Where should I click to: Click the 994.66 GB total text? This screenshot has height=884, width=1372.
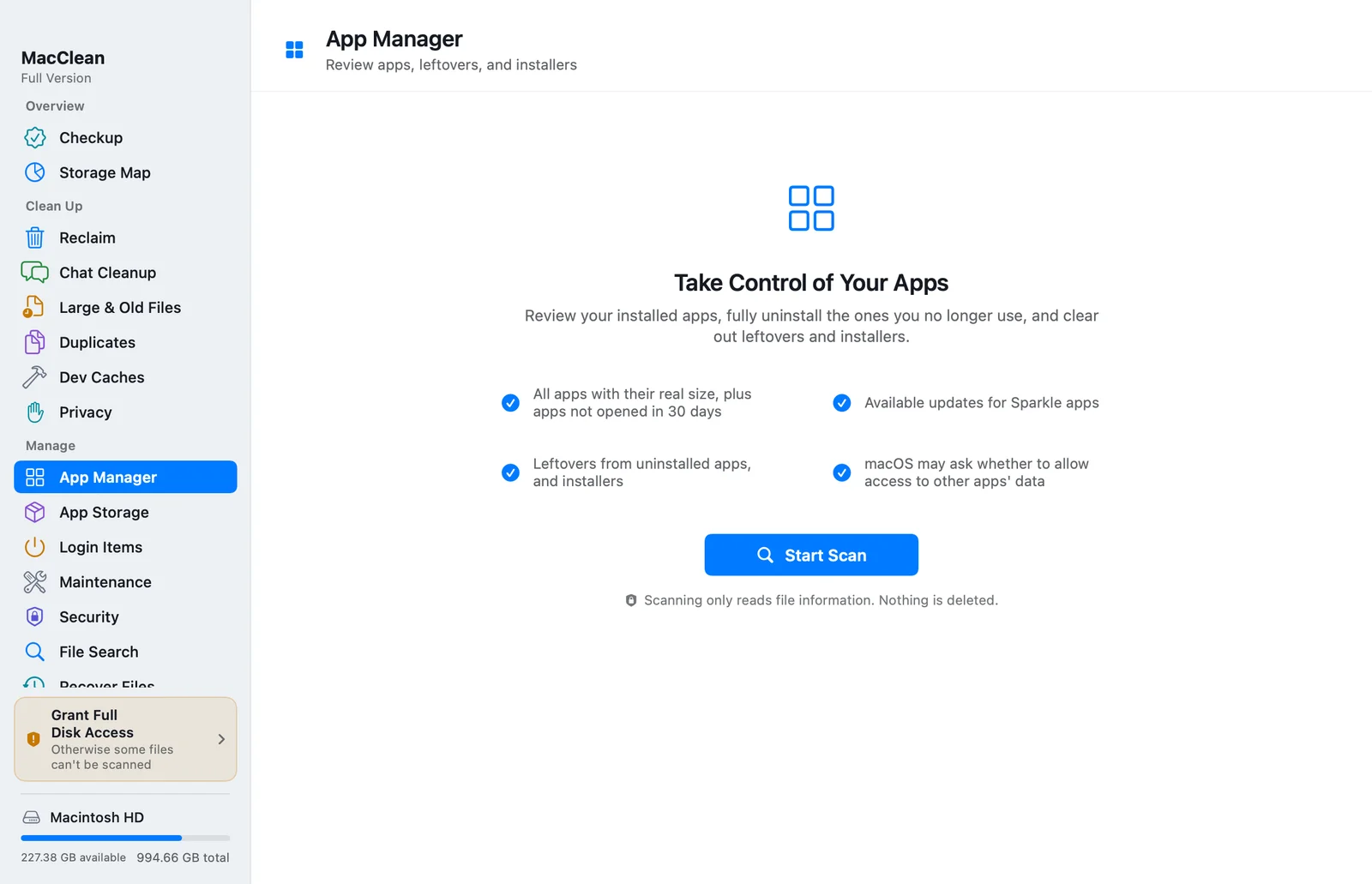[x=183, y=857]
